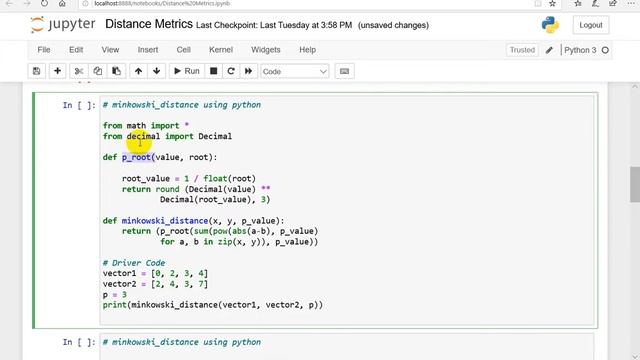
Task: Open the Kernel menu
Action: (x=221, y=50)
